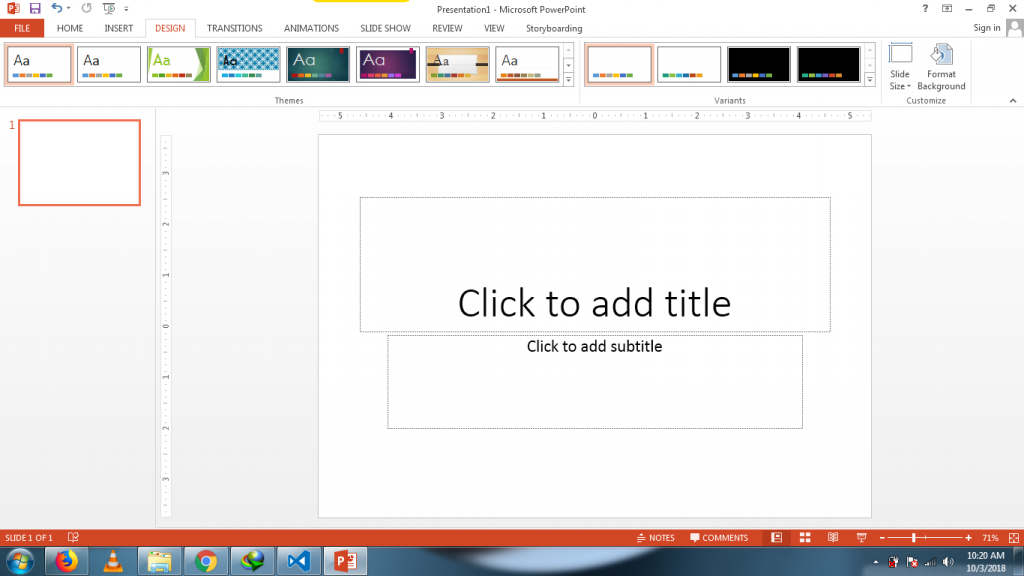Apply the green Facet theme
Viewport: 1024px width, 576px height.
[179, 64]
